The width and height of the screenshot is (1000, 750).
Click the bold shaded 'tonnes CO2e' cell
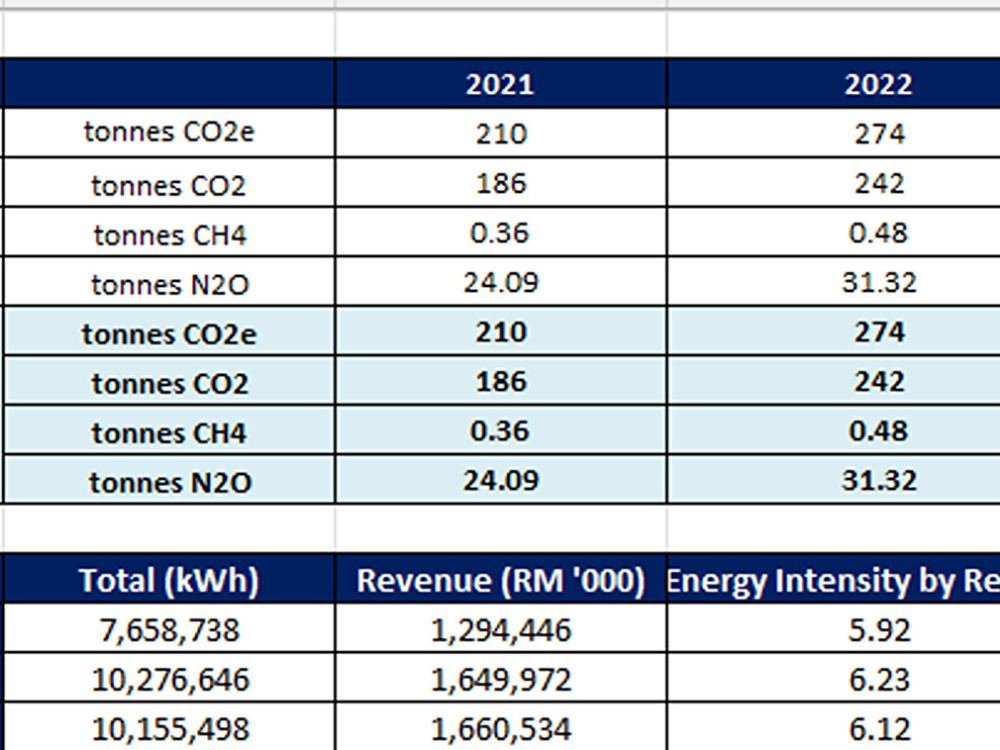pyautogui.click(x=169, y=331)
